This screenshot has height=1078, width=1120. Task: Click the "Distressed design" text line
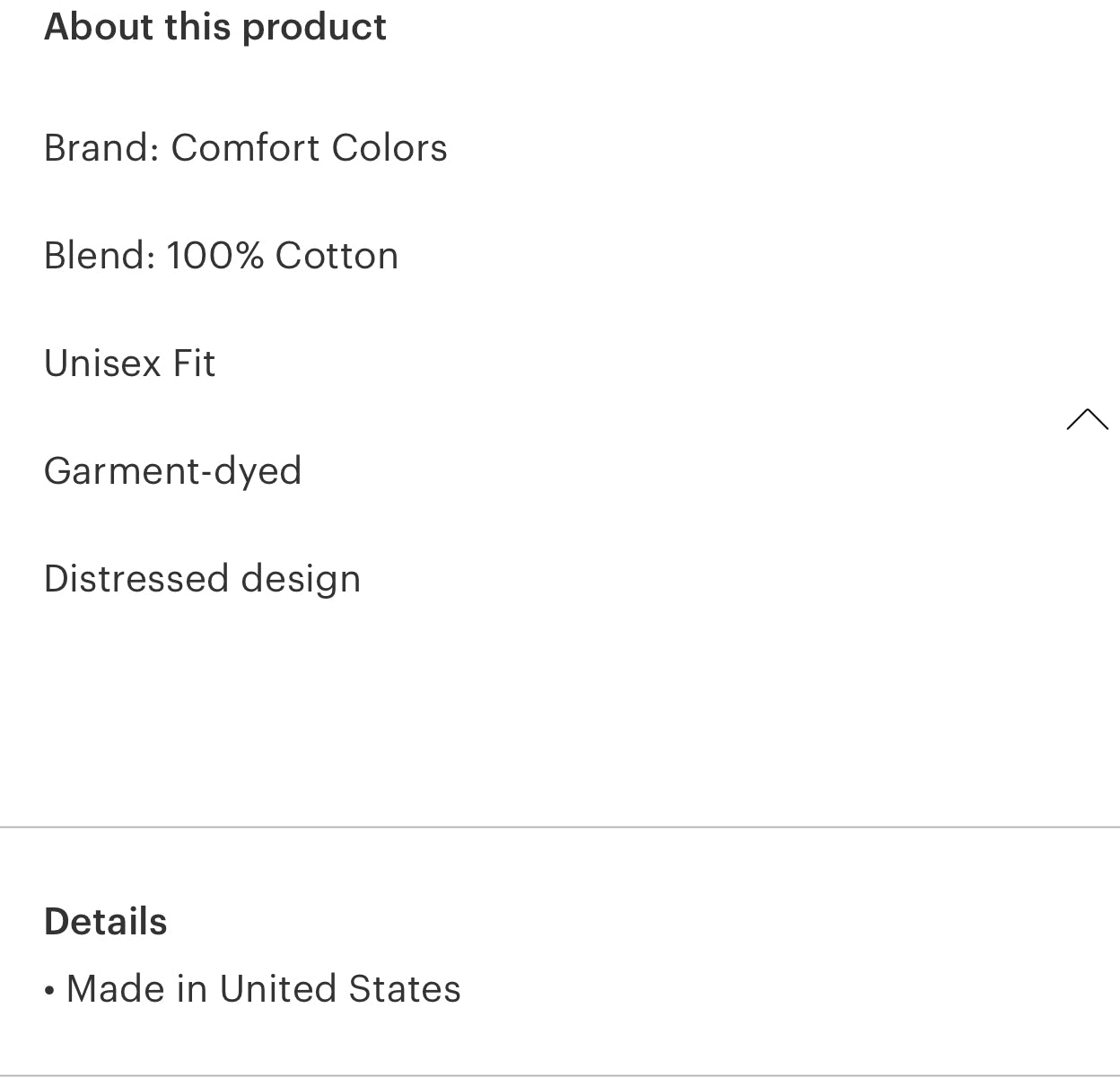[x=202, y=579]
